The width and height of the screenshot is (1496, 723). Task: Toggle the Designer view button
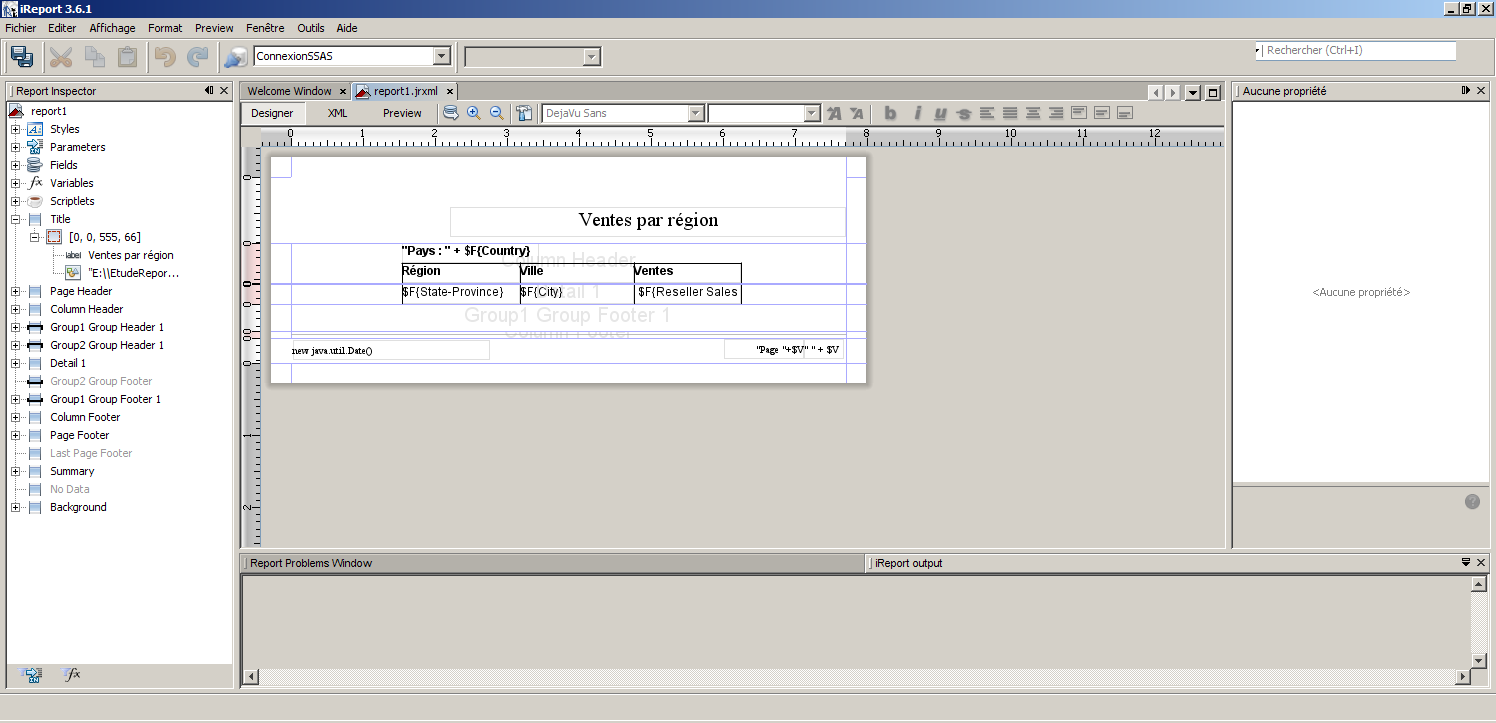272,113
